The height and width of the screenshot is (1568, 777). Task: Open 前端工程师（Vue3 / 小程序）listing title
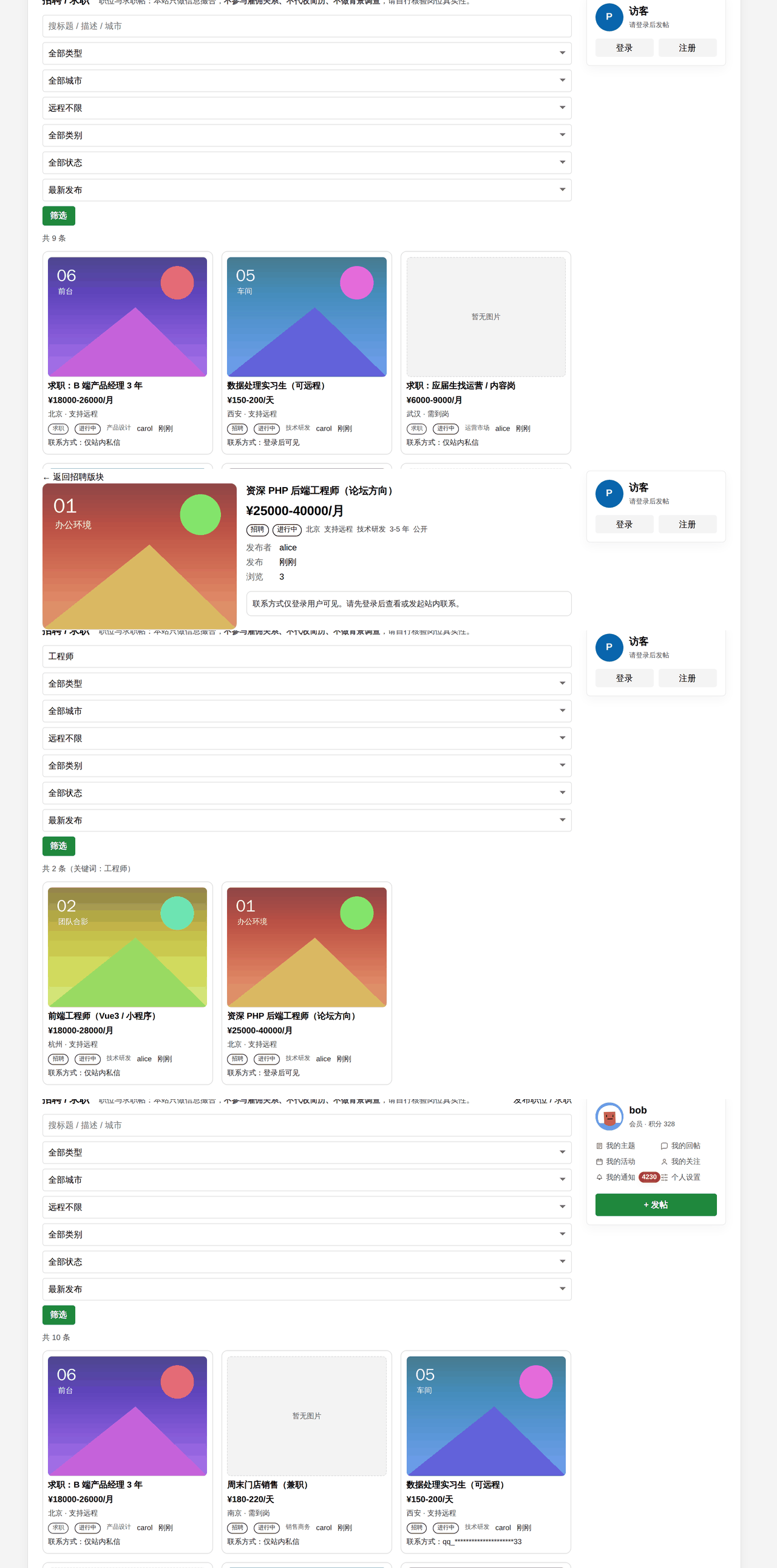click(x=103, y=1016)
